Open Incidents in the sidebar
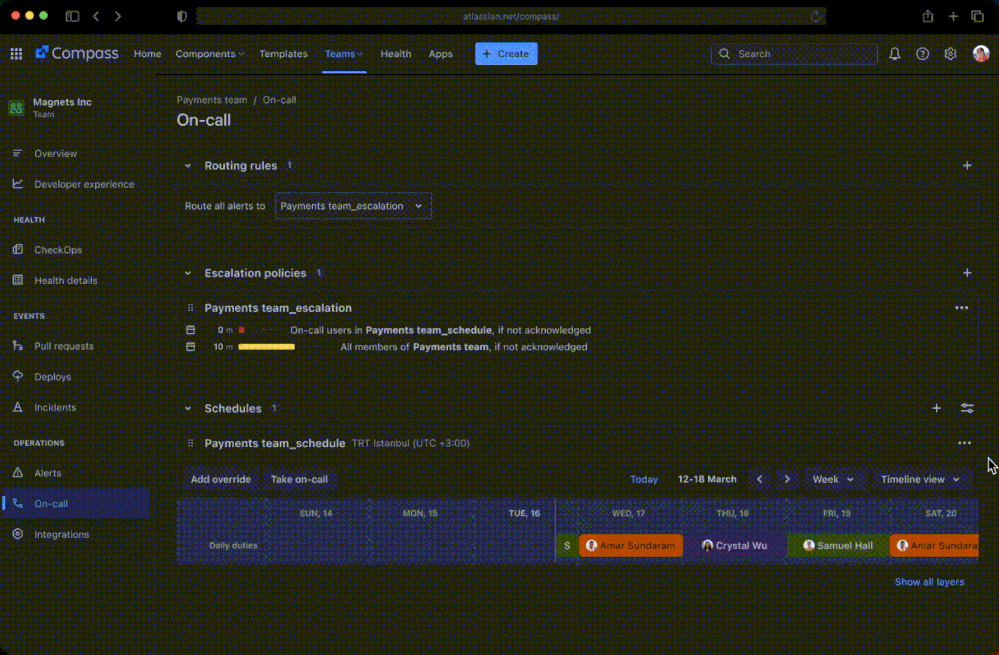This screenshot has width=999, height=655. click(76, 407)
